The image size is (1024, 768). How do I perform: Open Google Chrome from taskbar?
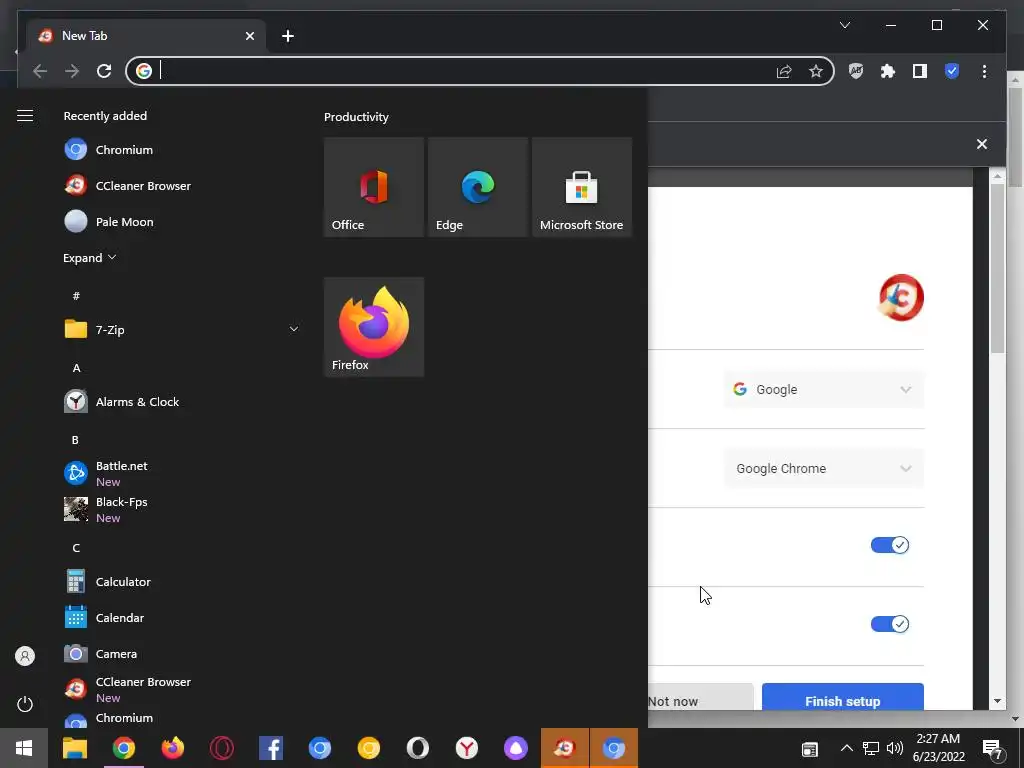tap(123, 748)
